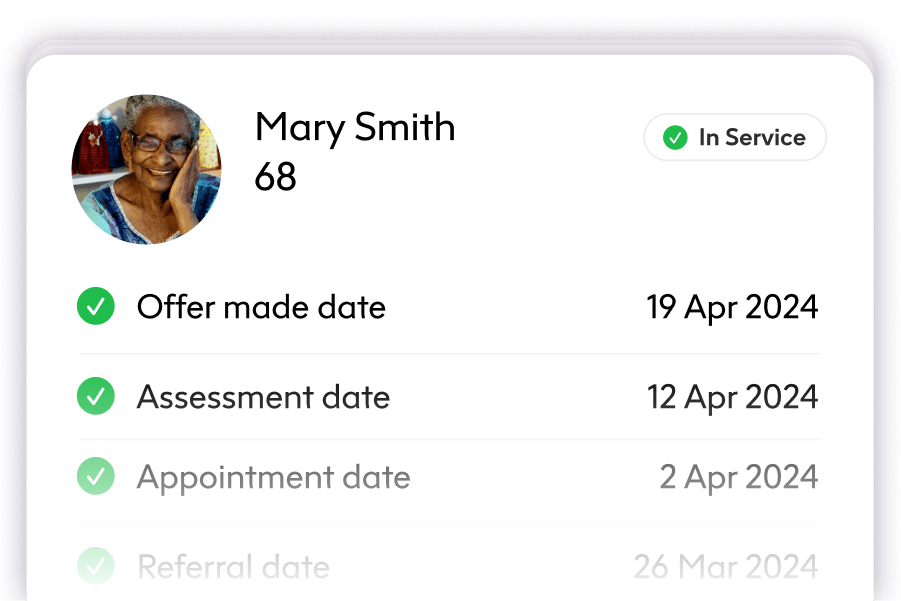This screenshot has height=601, width=901.
Task: Click the green check inside the In Service badge
Action: pos(676,138)
